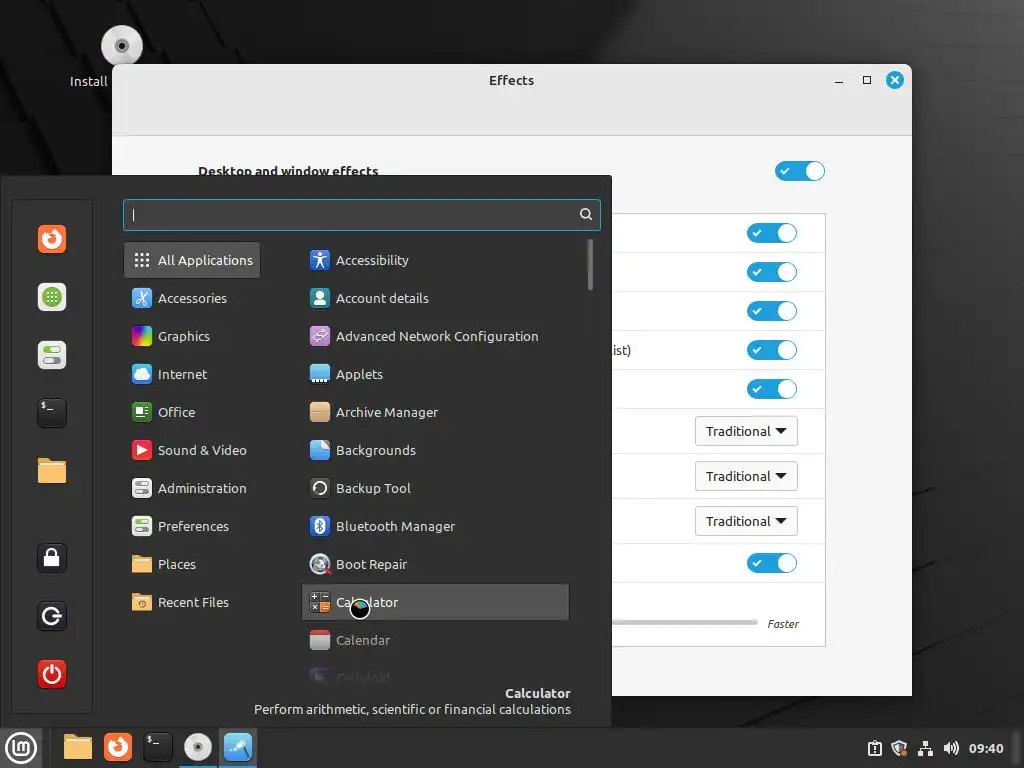This screenshot has width=1024, height=768.
Task: Open Software Manager from favorites sidebar
Action: (52, 297)
